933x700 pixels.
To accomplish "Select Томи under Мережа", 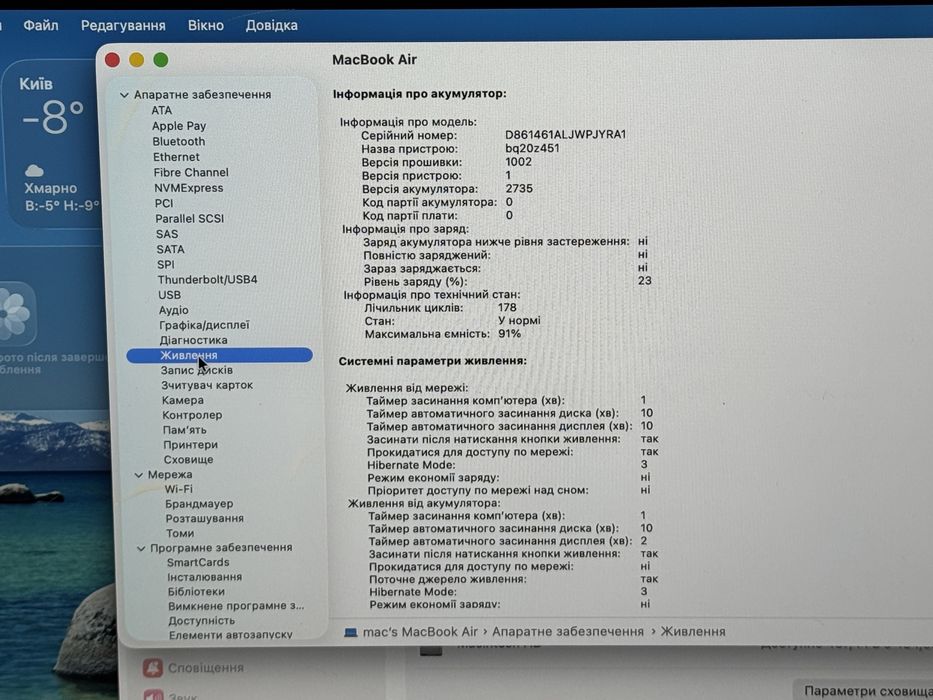I will [180, 533].
